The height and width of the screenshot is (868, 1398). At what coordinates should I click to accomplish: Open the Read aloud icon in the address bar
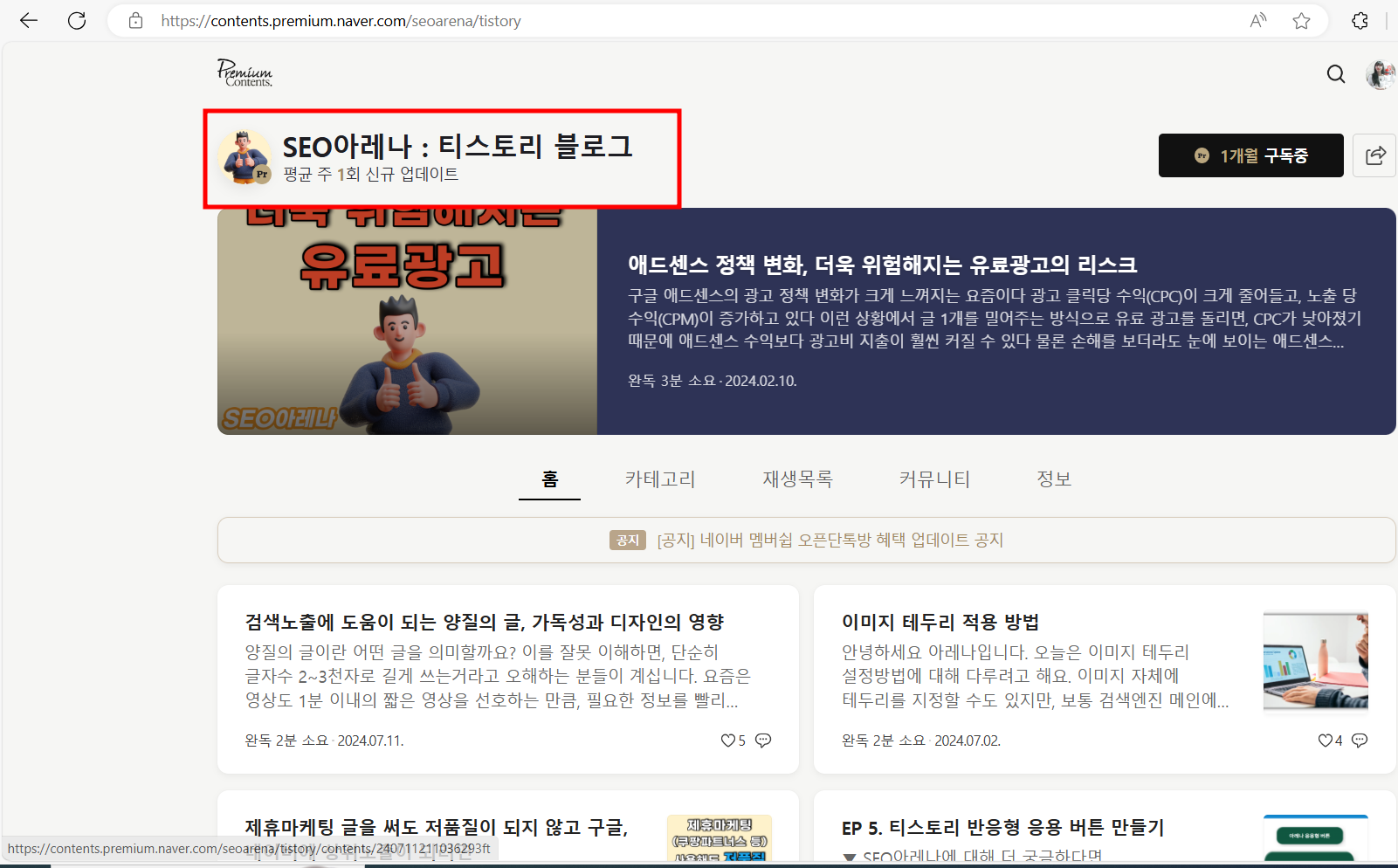tap(1258, 21)
